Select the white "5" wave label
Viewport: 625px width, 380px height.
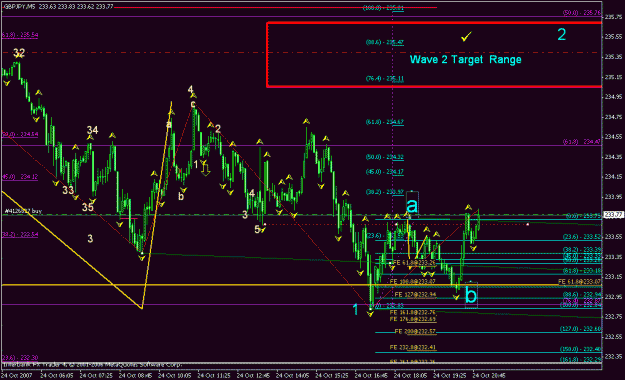[x=257, y=229]
